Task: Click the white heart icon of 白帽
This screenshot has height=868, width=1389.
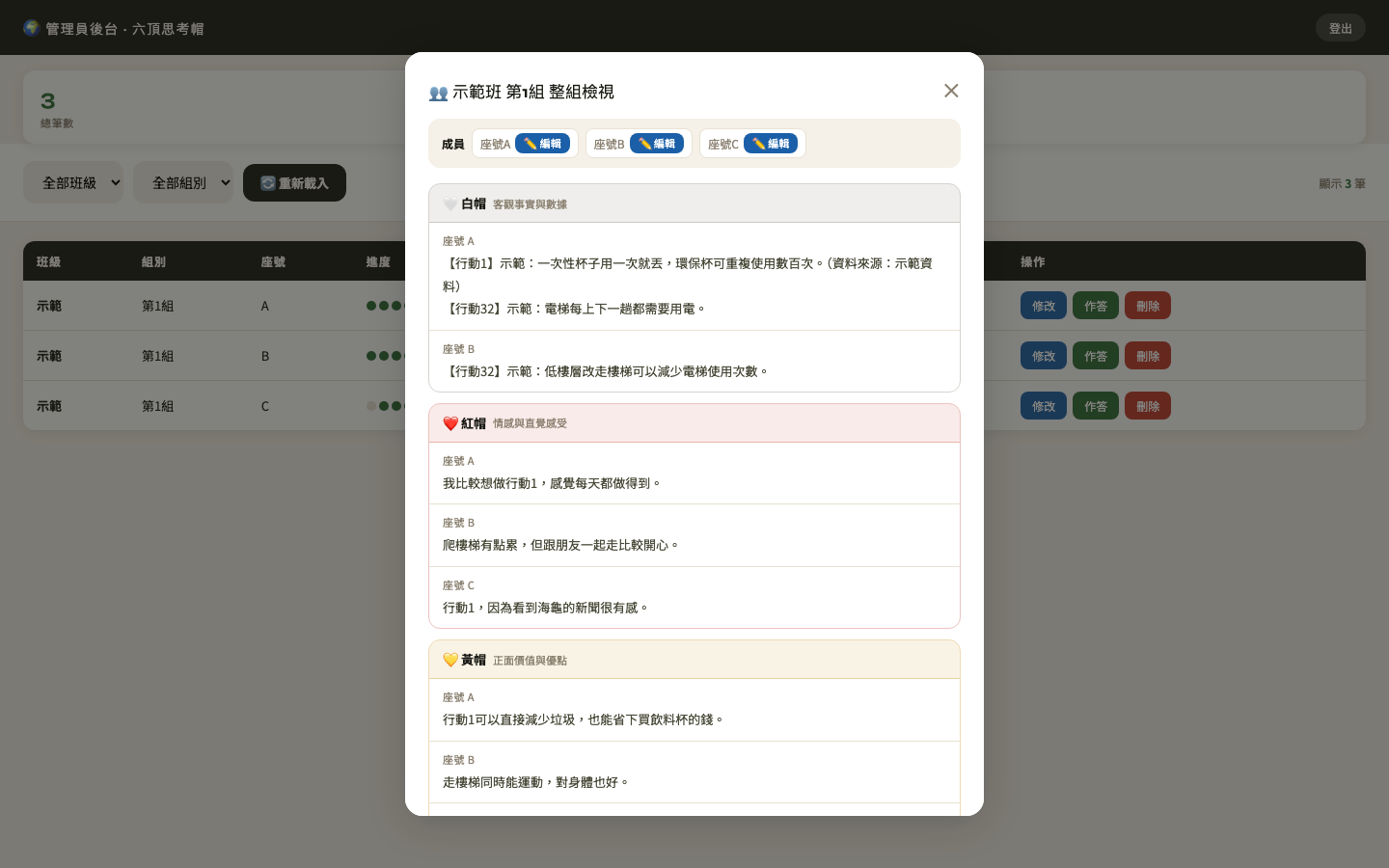Action: (450, 204)
